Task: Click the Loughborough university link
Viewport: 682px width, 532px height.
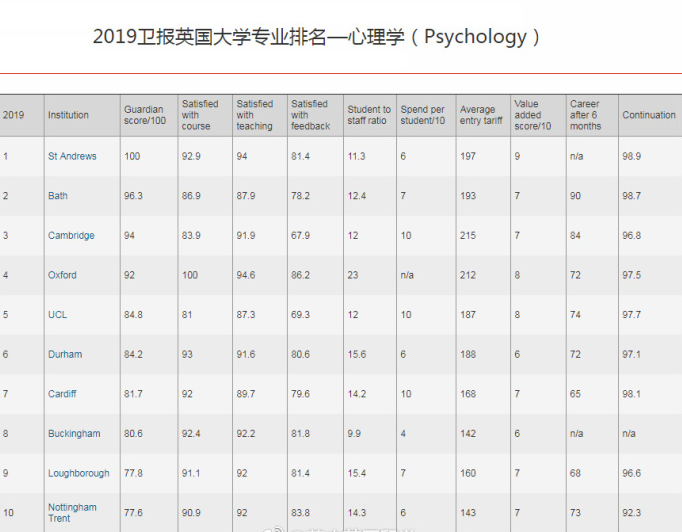Action: coord(80,473)
